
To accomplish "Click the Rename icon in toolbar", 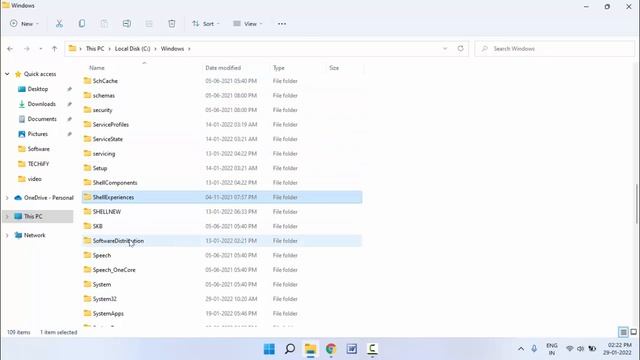I will [x=127, y=24].
